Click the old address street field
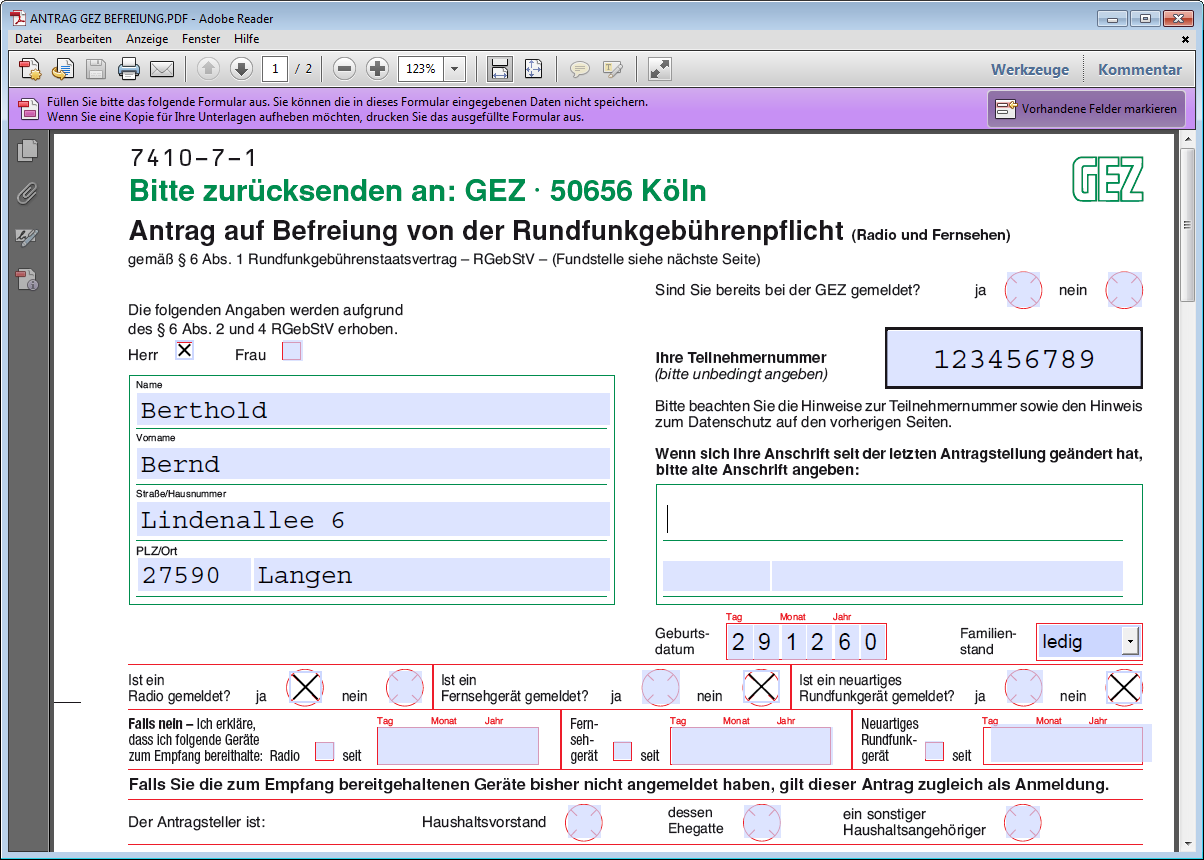1204x860 pixels. coord(892,519)
